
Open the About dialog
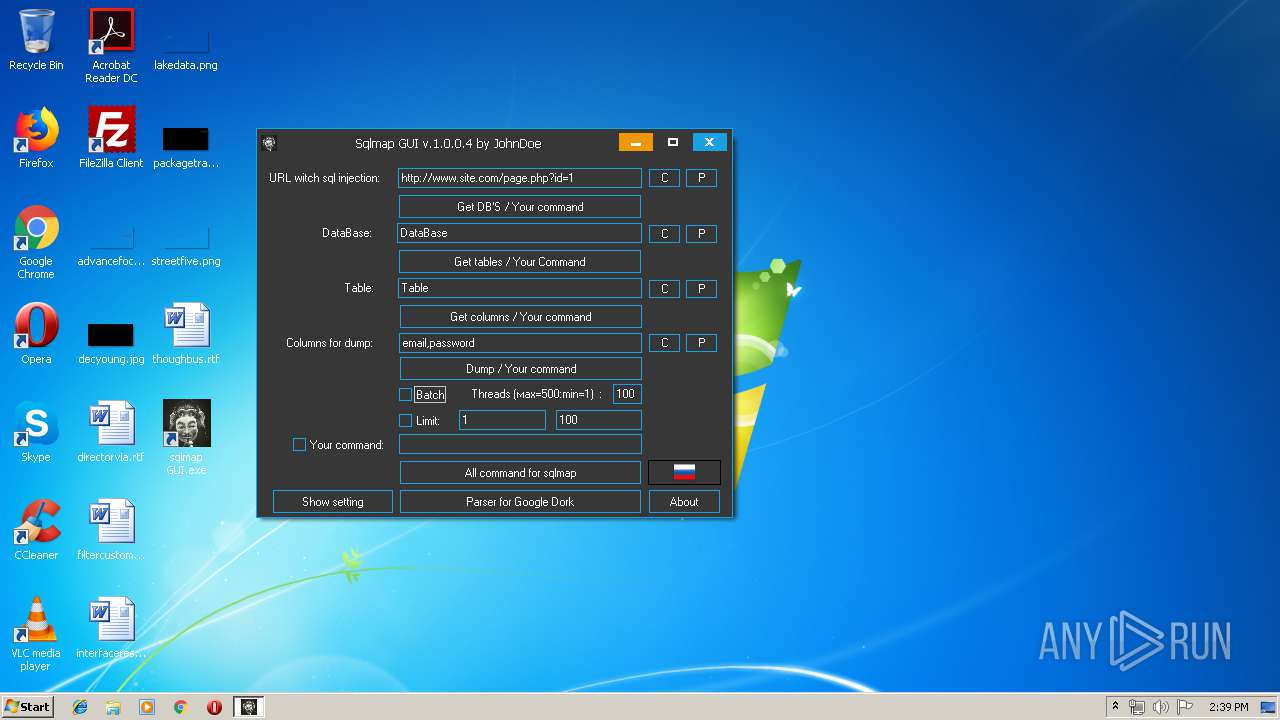click(x=684, y=502)
